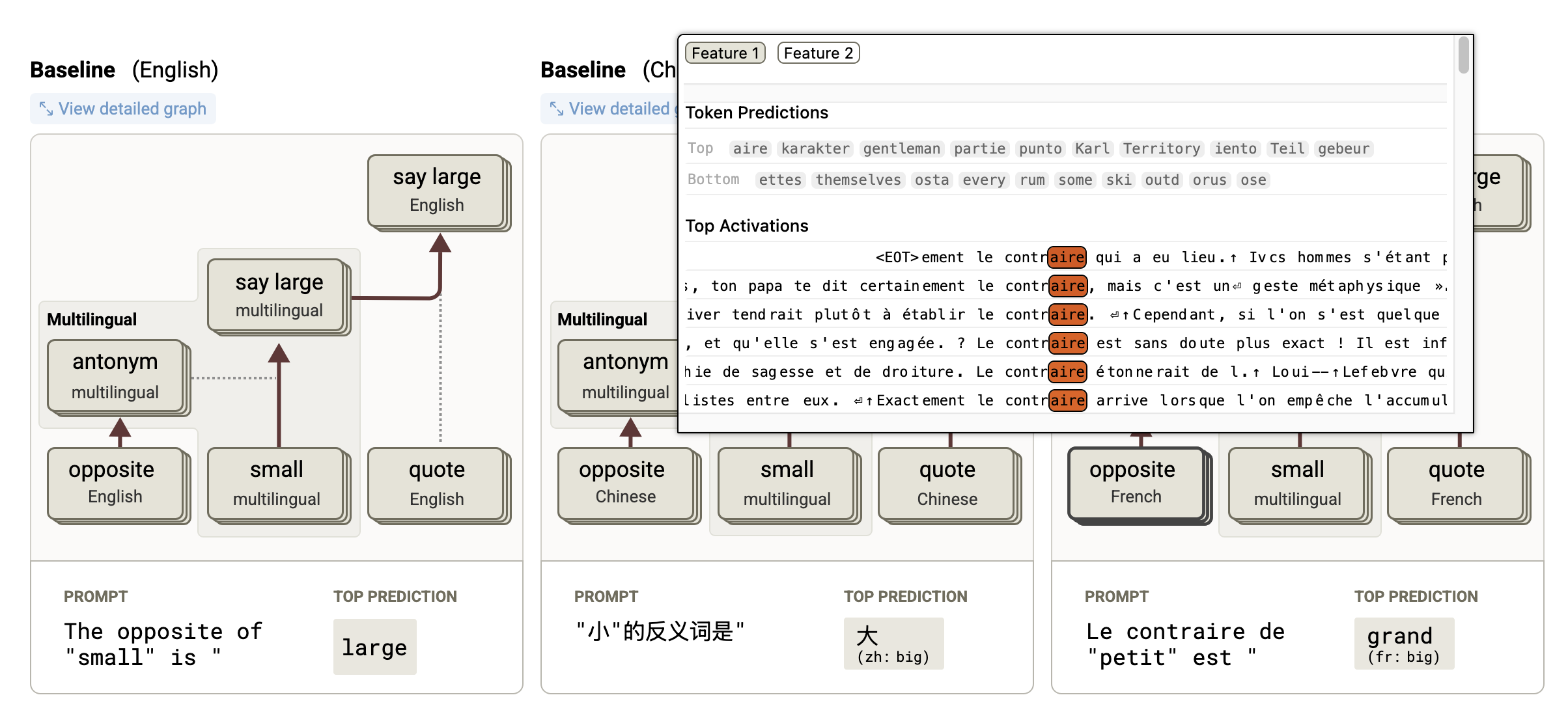Click bottom token prediction 'some'
The image size is (1568, 708).
coord(1075,180)
